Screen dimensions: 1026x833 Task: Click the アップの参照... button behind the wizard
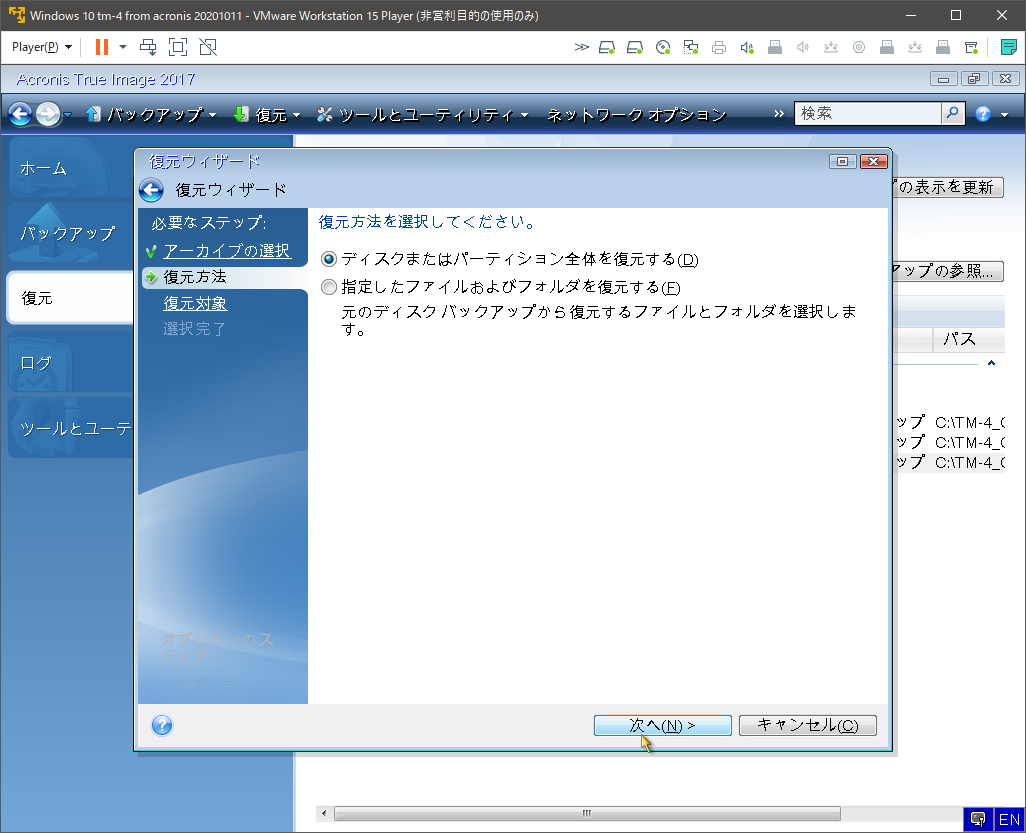coord(947,271)
